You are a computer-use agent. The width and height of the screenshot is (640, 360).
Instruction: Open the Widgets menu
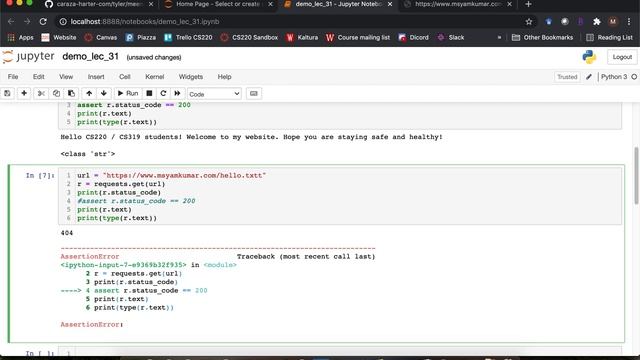tap(191, 77)
